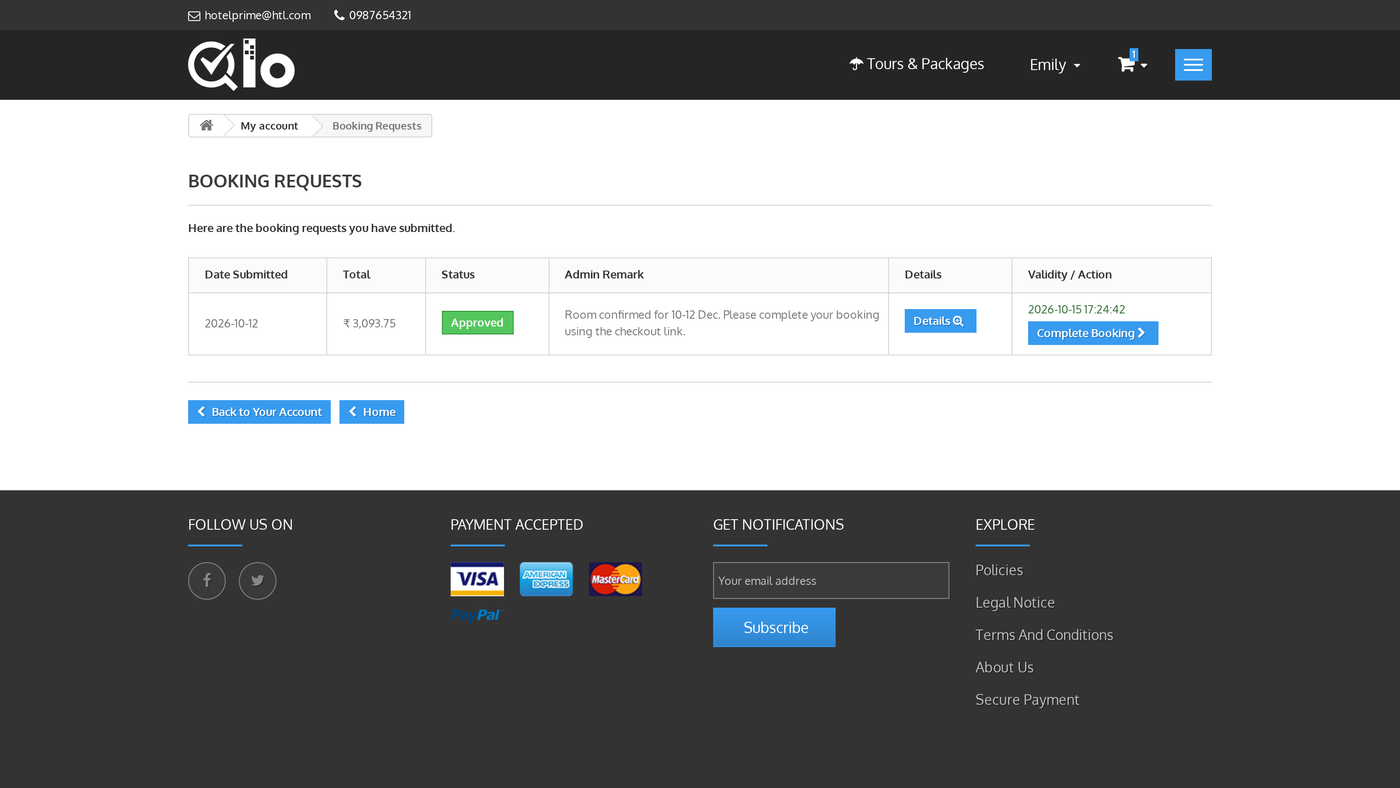Open the About Us footer link
The height and width of the screenshot is (788, 1400).
coord(1004,667)
